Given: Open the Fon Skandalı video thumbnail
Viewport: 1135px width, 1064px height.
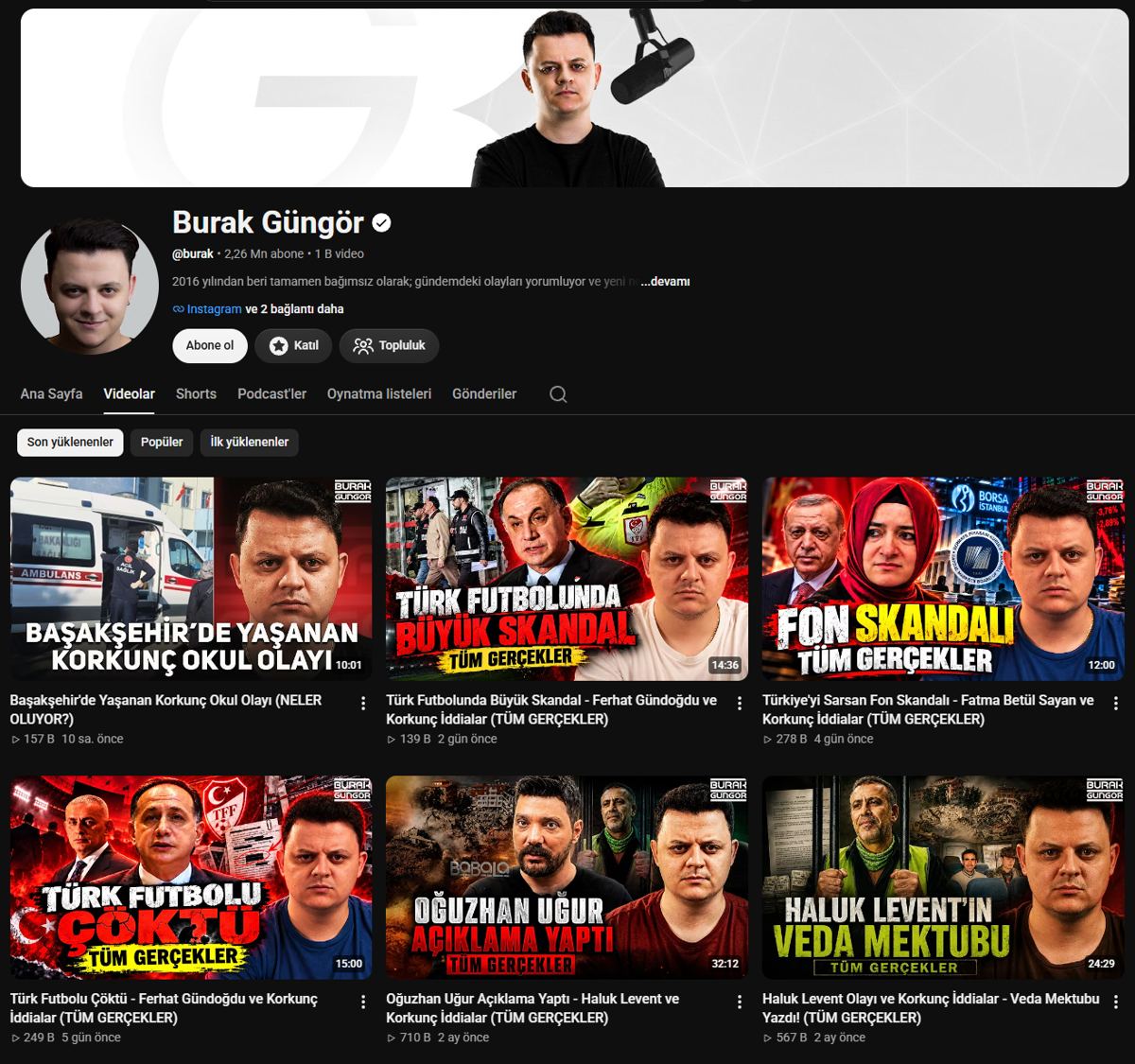Looking at the screenshot, I should click(943, 579).
